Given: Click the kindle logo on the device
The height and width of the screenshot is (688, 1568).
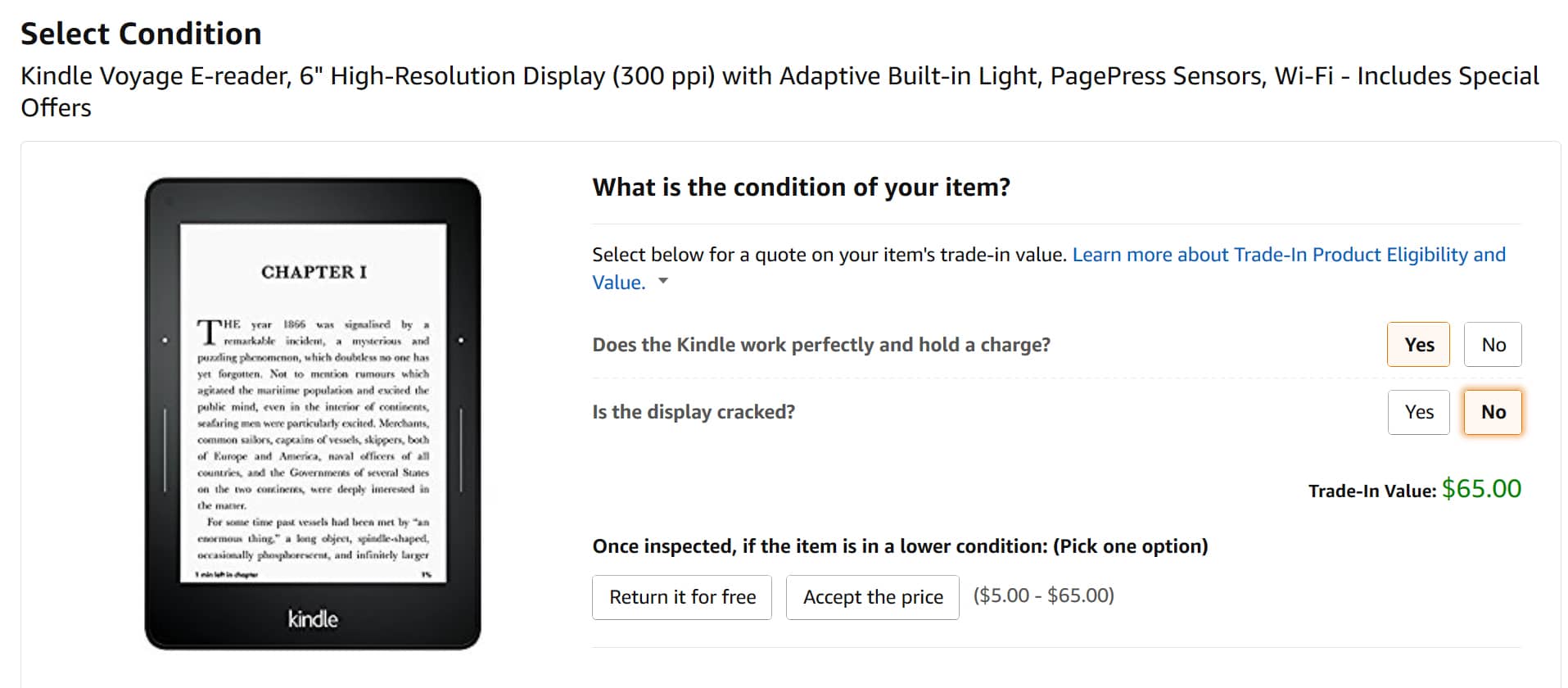Looking at the screenshot, I should pos(313,618).
